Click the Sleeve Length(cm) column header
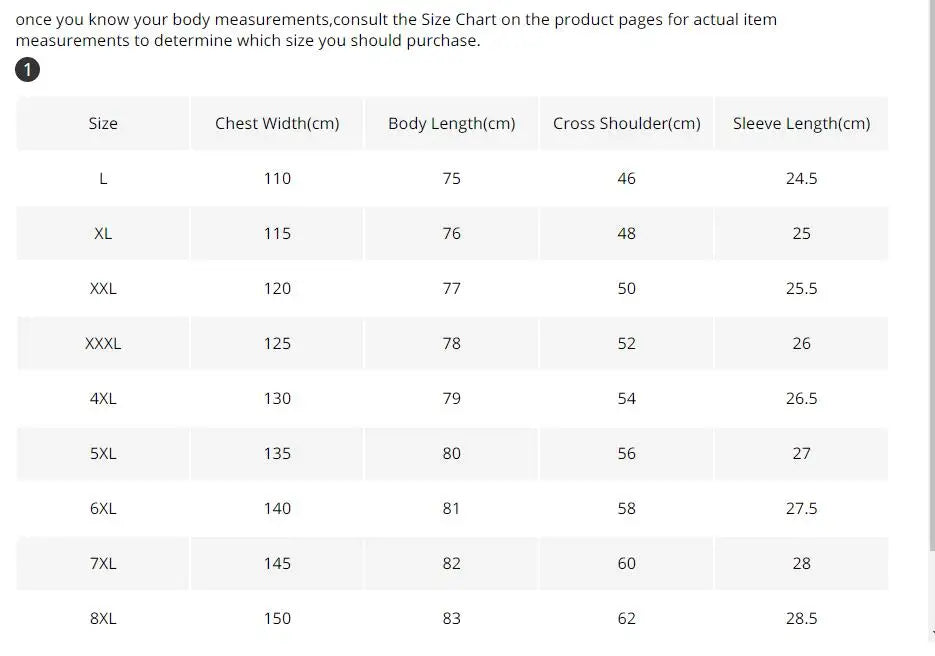This screenshot has height=656, width=935. point(801,124)
